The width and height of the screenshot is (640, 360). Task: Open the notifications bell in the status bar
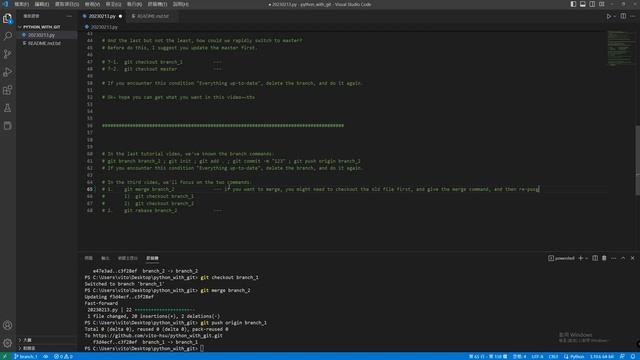point(633,356)
